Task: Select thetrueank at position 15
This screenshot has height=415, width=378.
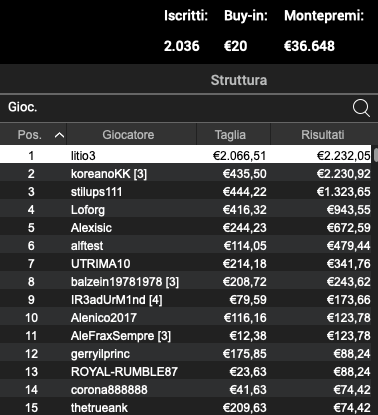Action: coord(185,407)
